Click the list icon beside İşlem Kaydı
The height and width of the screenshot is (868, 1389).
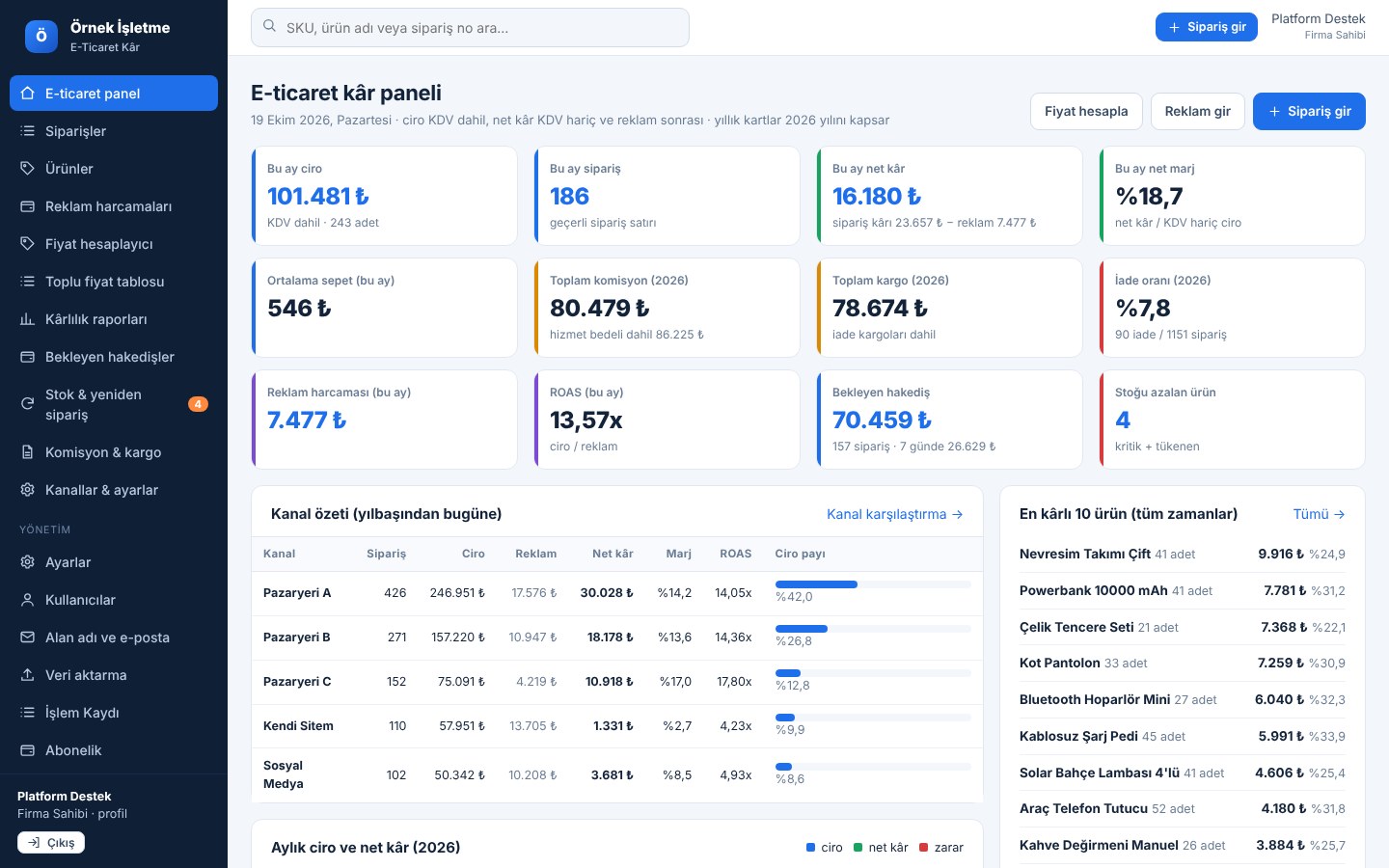[27, 713]
